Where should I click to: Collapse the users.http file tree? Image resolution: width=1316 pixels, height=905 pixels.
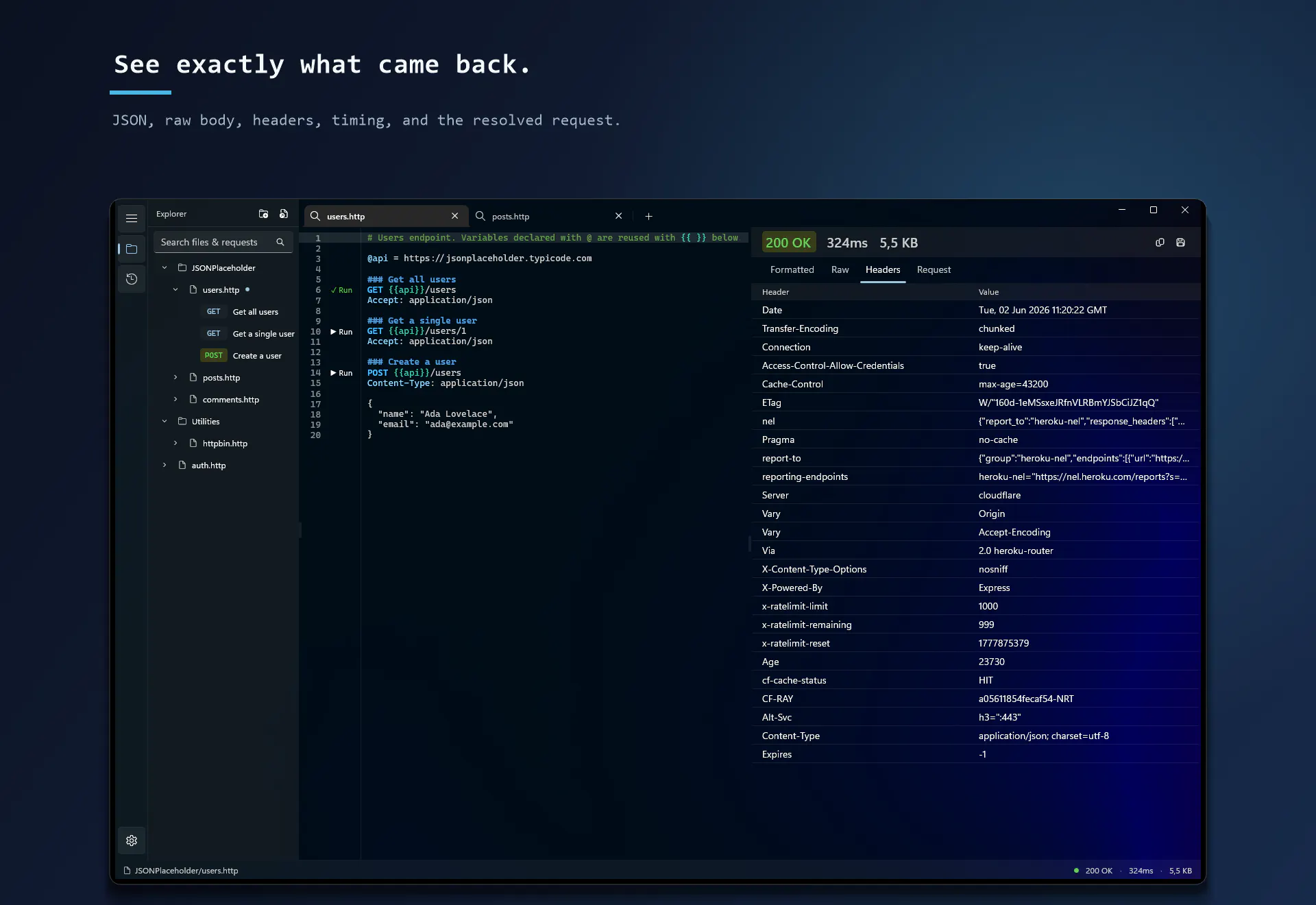(x=175, y=290)
